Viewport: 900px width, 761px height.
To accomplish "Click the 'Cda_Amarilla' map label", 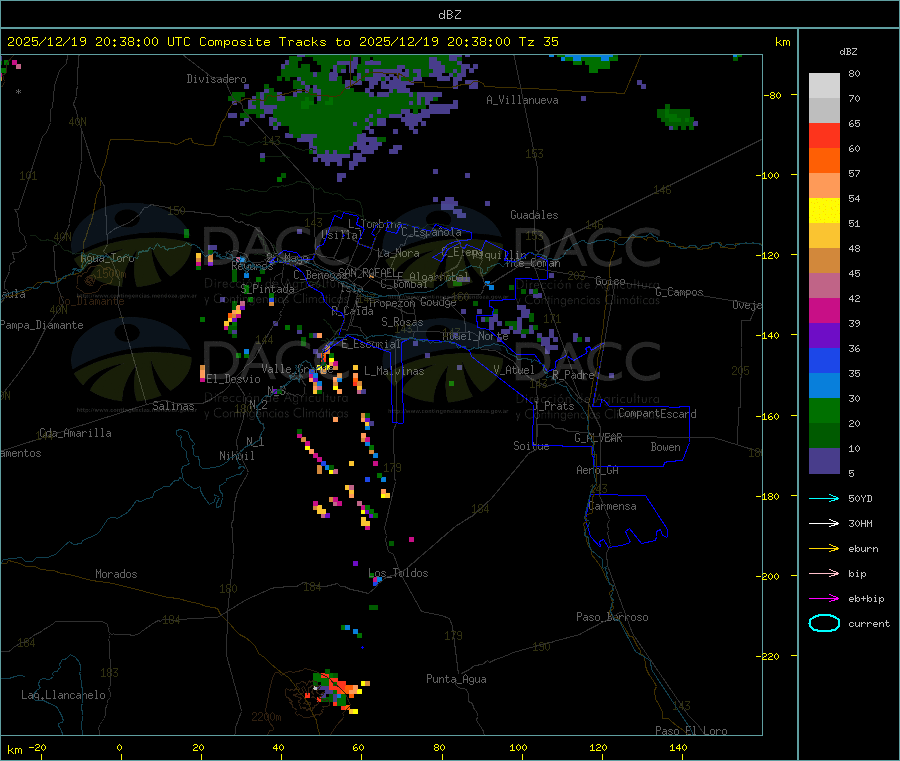I will pos(75,433).
